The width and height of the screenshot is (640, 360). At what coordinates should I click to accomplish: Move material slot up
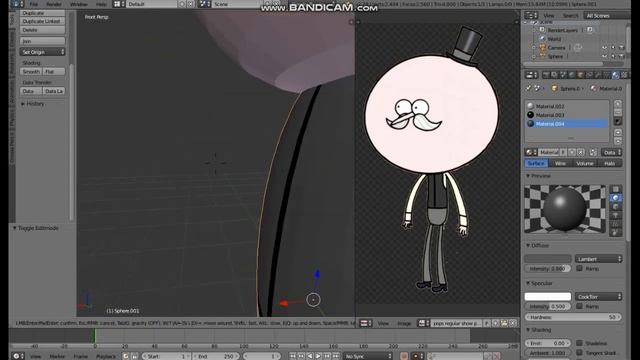[618, 132]
